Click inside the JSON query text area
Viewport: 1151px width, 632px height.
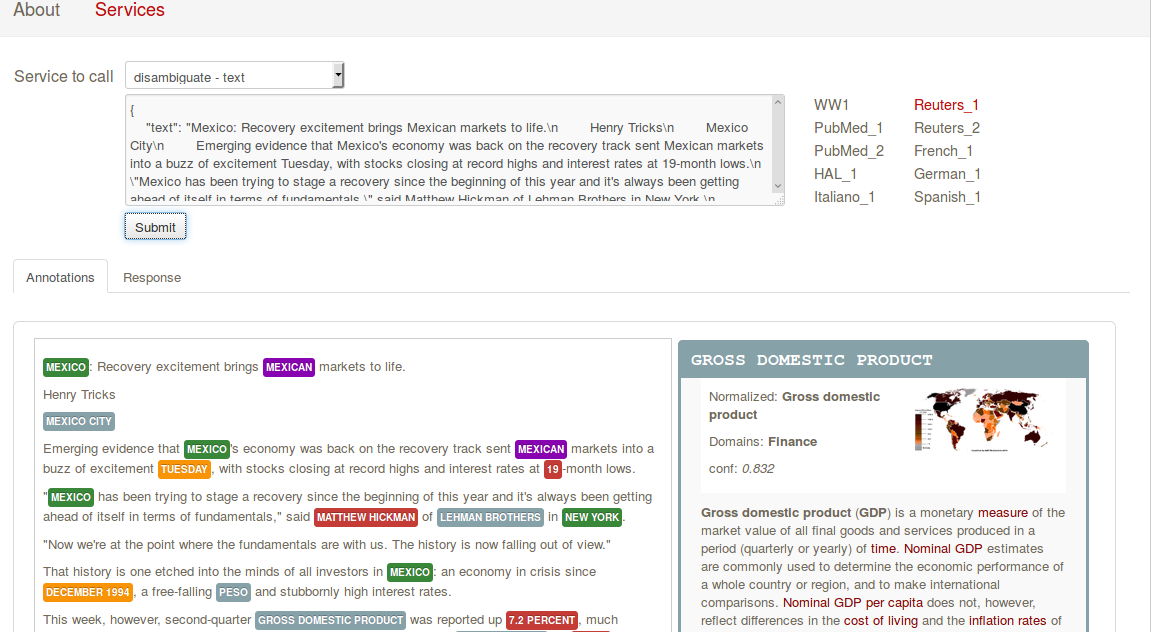[448, 150]
